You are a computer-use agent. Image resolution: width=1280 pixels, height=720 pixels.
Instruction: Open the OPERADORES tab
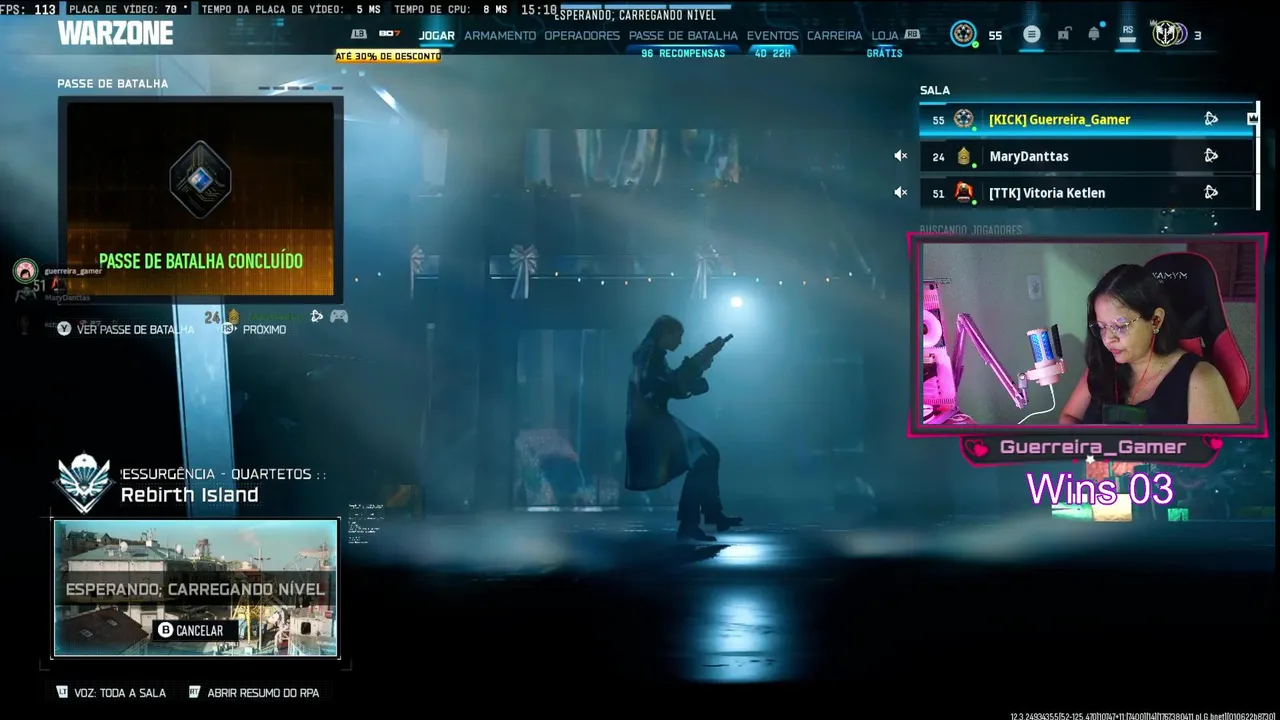tap(582, 35)
